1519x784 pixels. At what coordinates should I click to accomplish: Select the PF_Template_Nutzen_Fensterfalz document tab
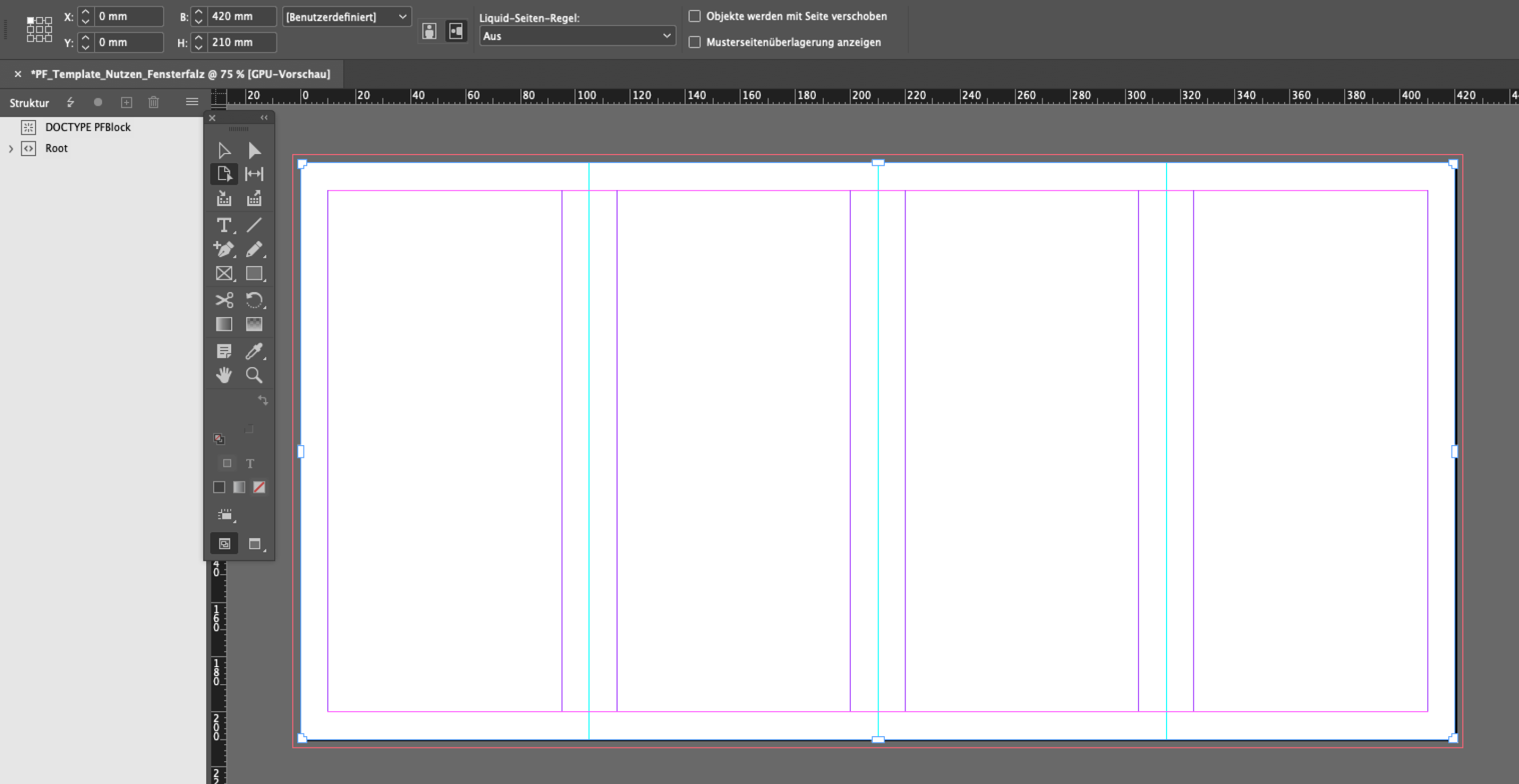180,74
